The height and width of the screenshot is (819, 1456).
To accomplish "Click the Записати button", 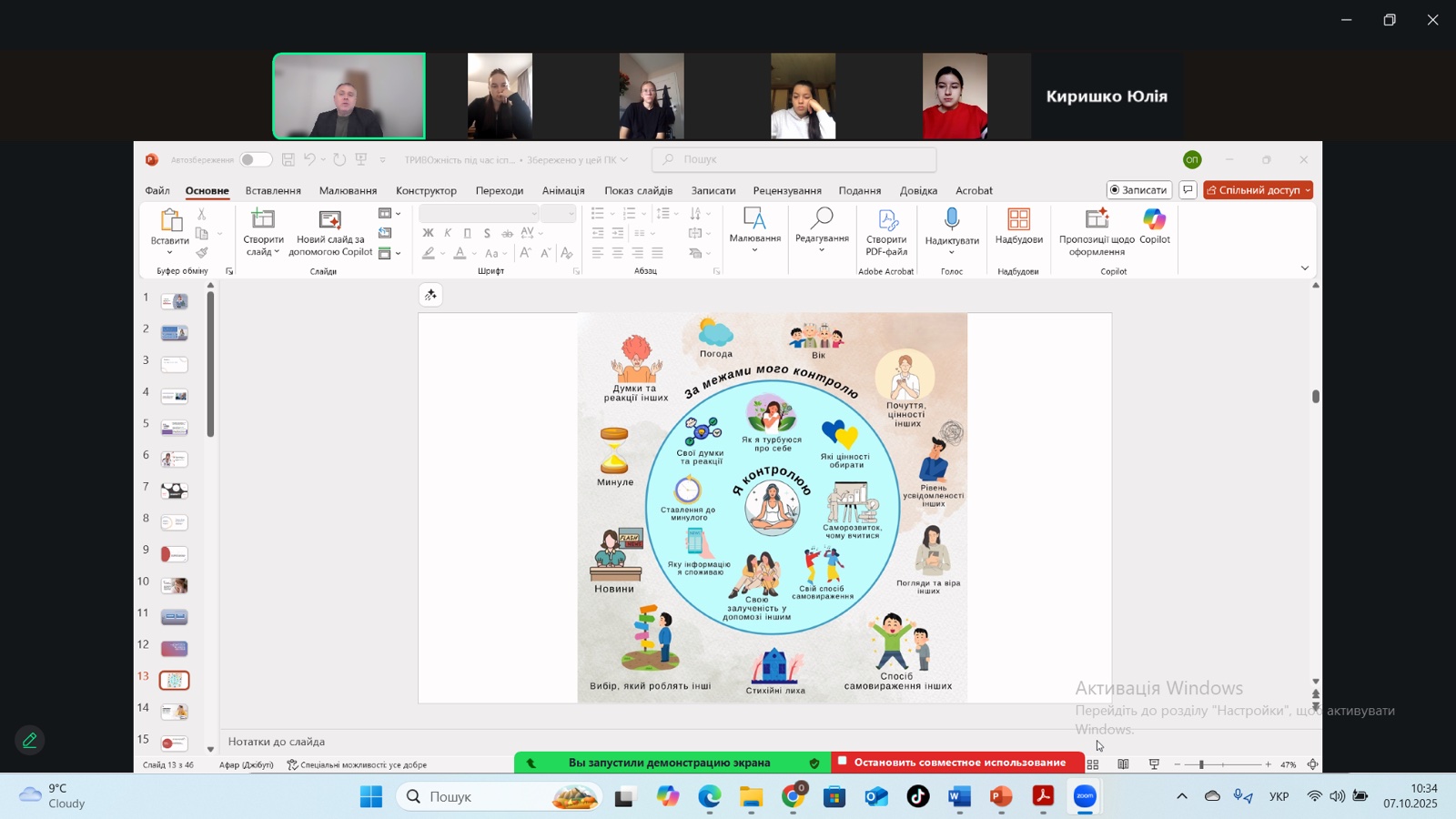I will point(1138,190).
